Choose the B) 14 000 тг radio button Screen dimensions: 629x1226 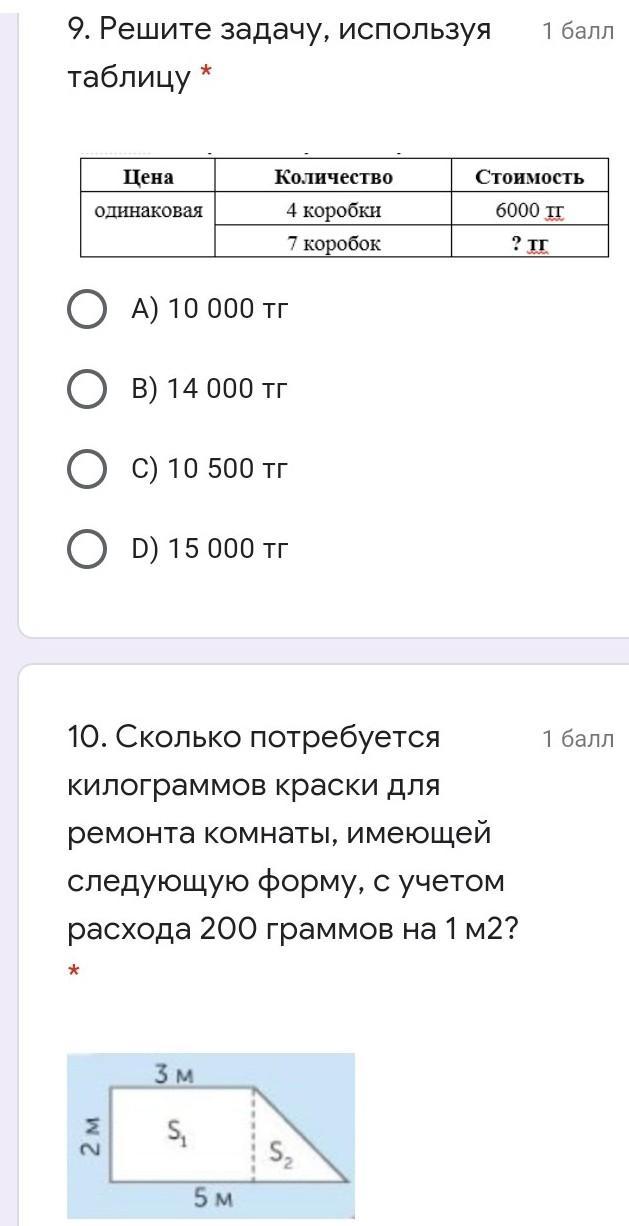tap(87, 389)
